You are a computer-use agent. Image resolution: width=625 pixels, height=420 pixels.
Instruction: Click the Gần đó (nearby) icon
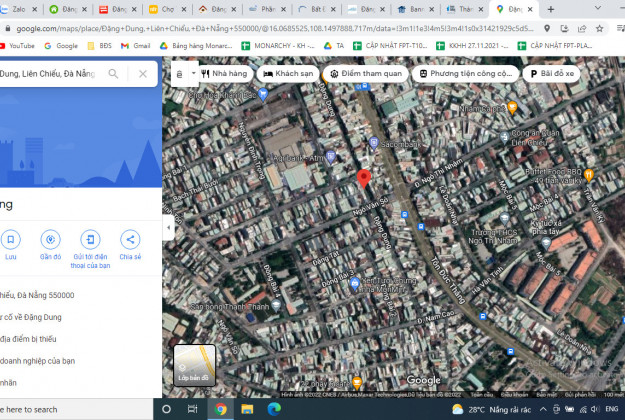pyautogui.click(x=50, y=239)
